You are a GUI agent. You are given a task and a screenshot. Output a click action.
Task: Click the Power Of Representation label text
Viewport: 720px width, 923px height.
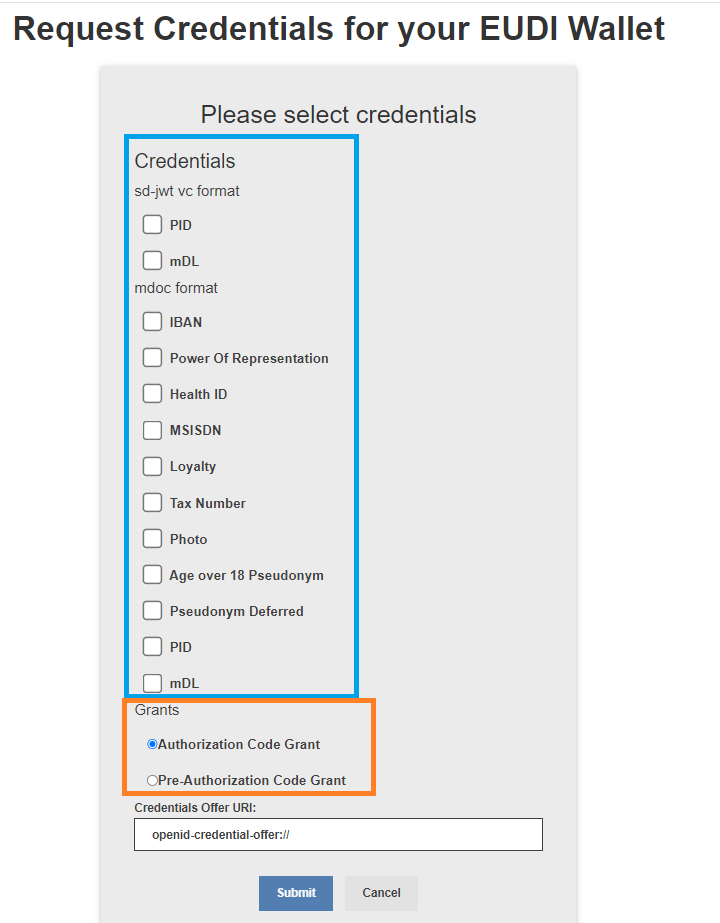(249, 358)
